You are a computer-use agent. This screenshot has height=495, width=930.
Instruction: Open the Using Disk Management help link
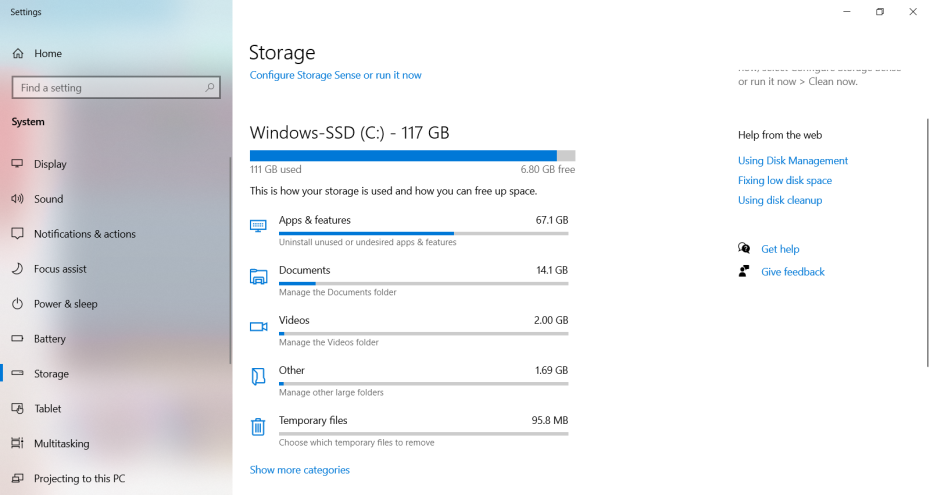click(793, 161)
